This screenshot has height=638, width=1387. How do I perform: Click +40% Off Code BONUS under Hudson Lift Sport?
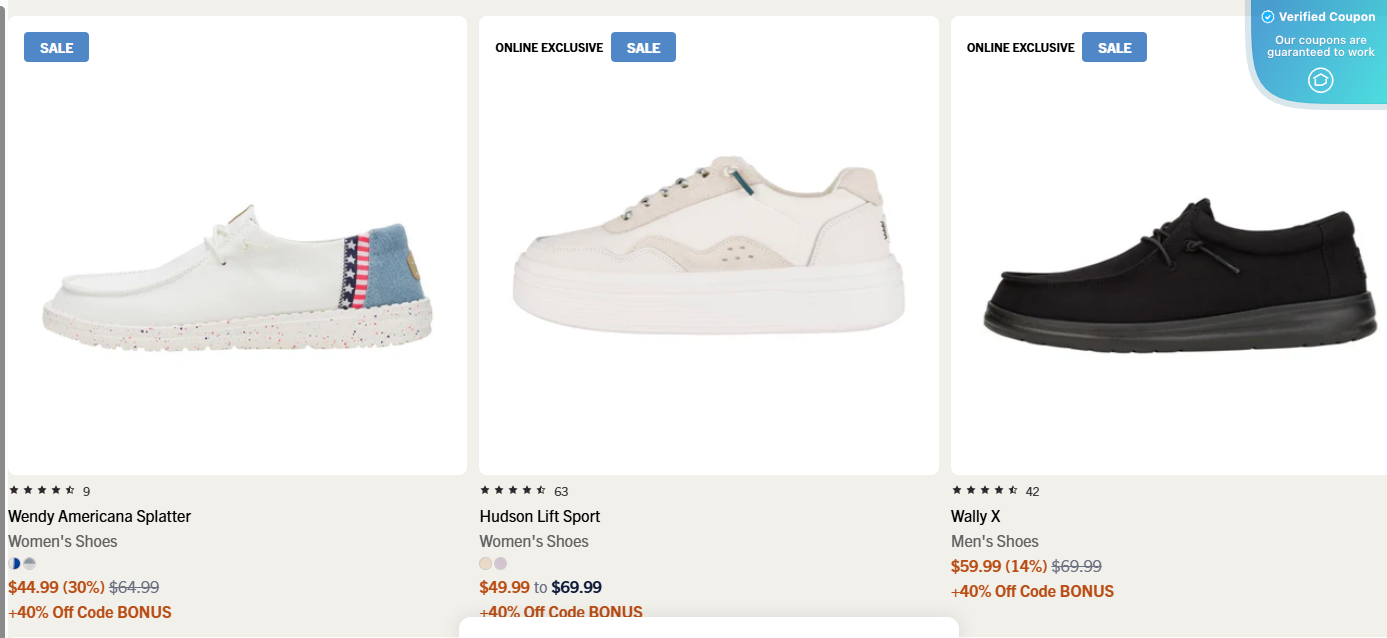coord(561,611)
